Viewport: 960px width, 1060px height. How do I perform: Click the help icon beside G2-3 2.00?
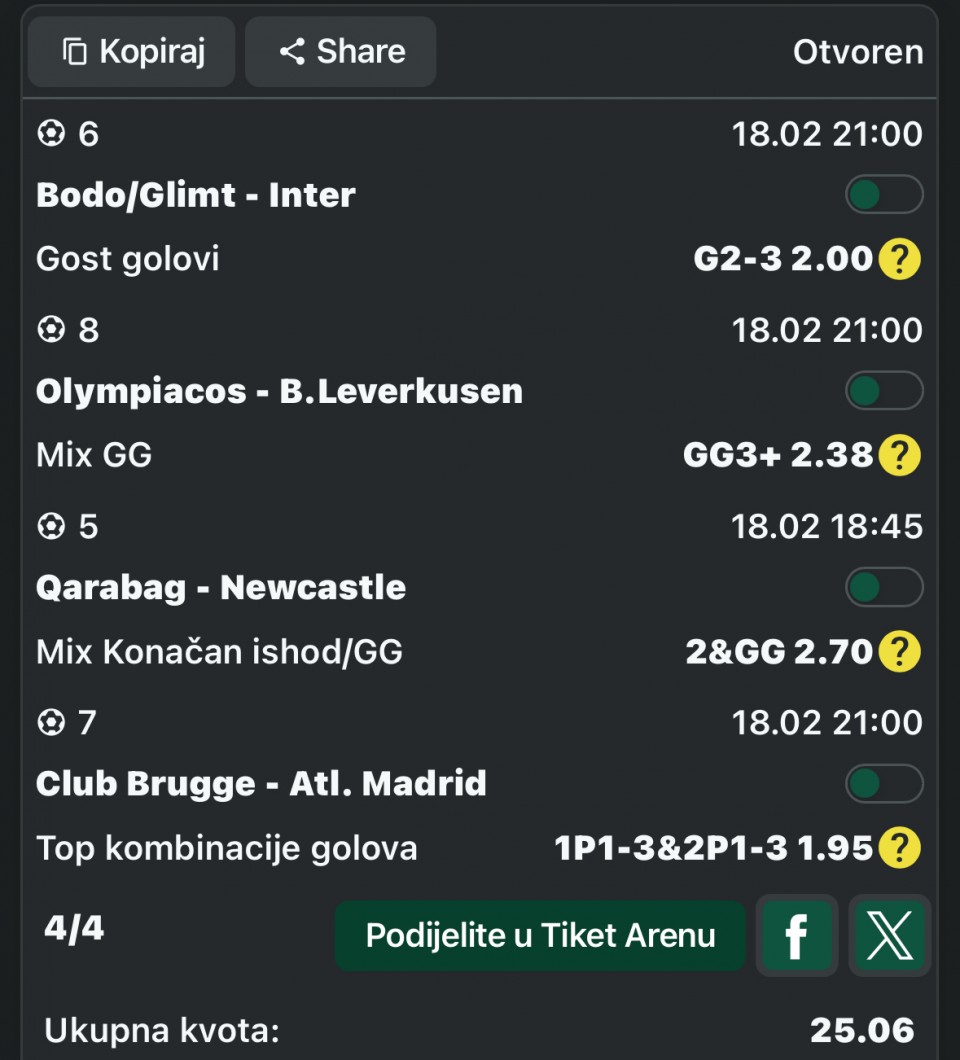[899, 260]
